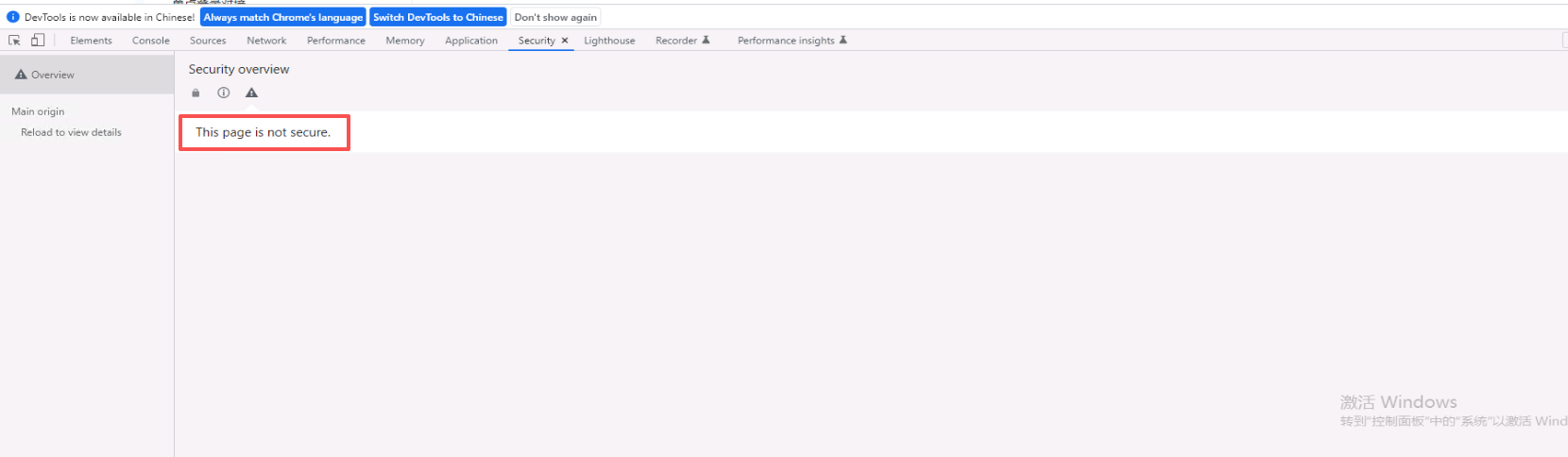Click Switch DevTools to Chinese button
The height and width of the screenshot is (457, 1568).
(438, 17)
